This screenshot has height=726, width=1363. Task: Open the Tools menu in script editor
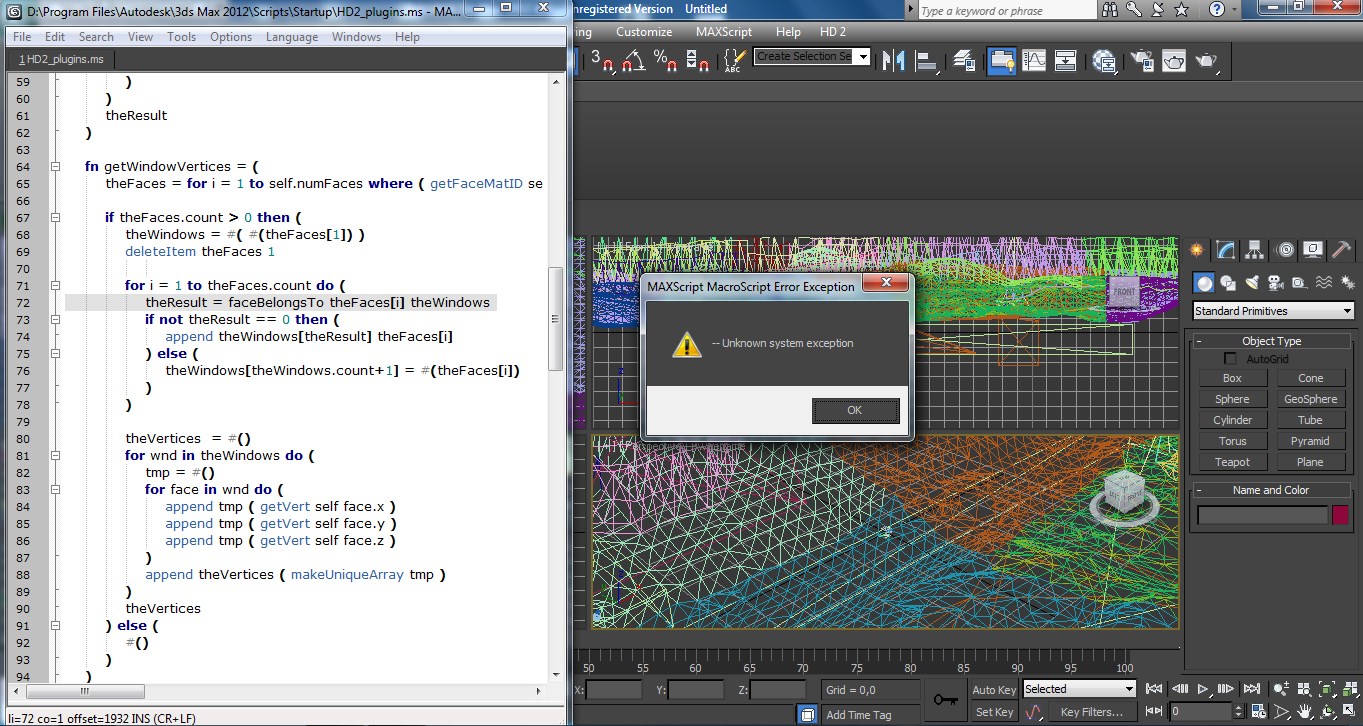[x=181, y=37]
